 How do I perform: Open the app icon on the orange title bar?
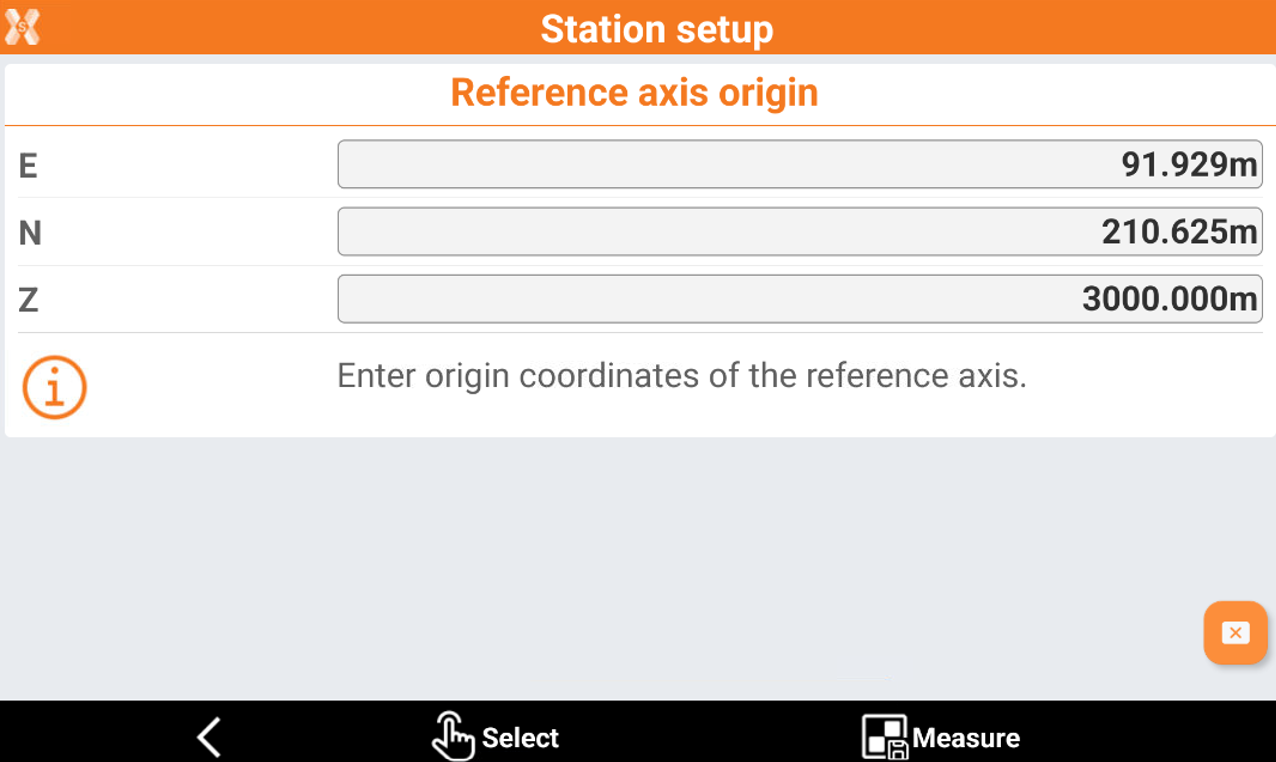(x=22, y=25)
